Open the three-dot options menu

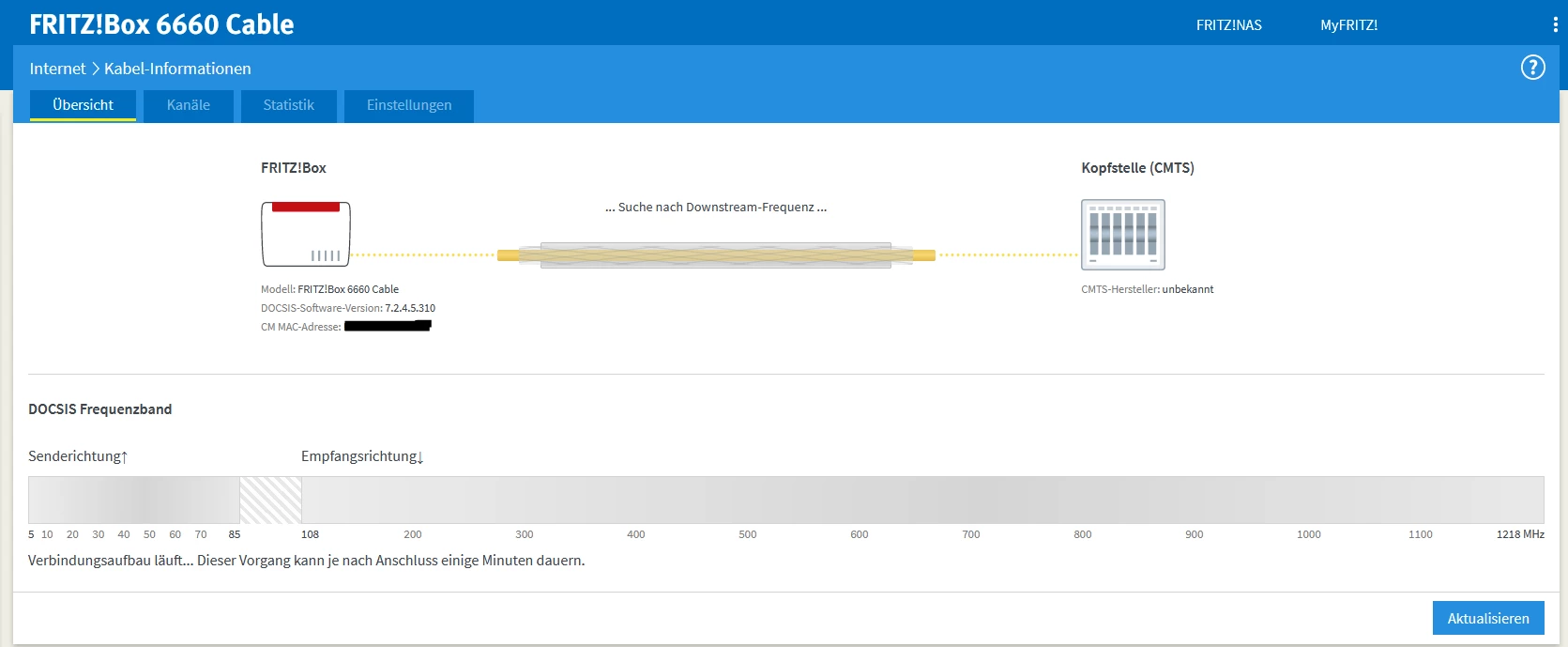(1555, 25)
